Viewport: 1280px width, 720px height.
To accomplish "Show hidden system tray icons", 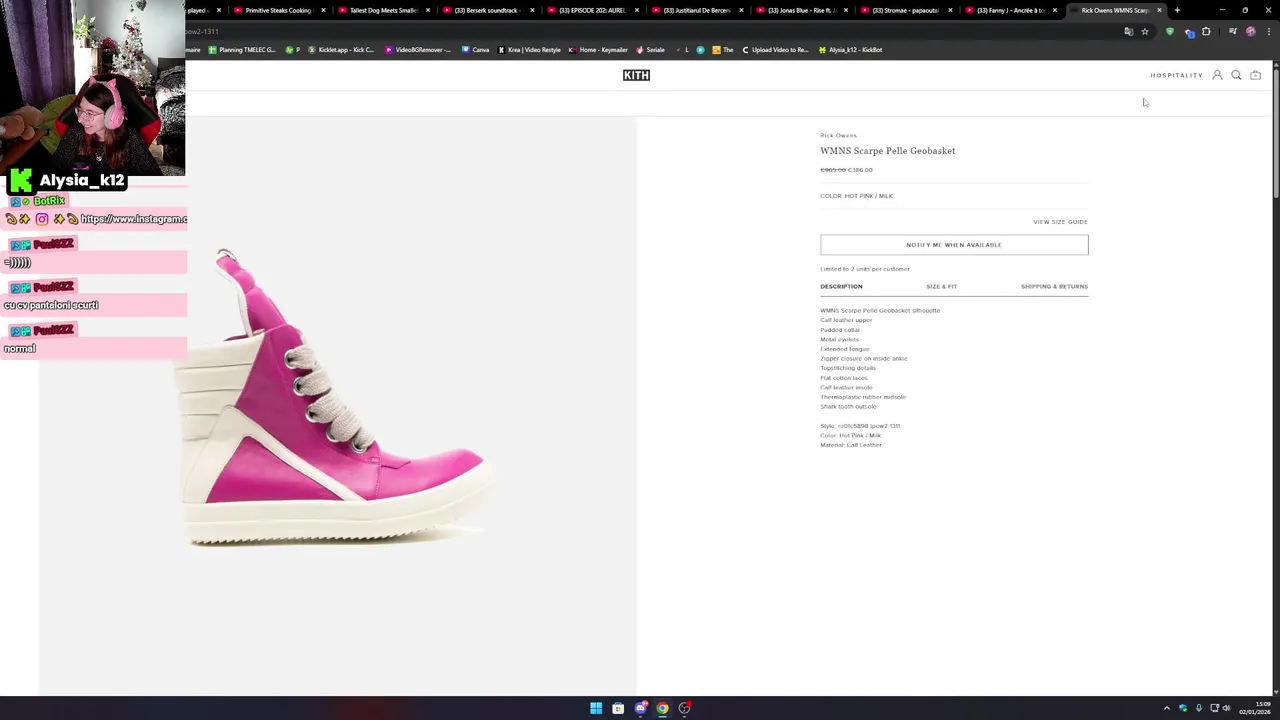I will [1167, 708].
